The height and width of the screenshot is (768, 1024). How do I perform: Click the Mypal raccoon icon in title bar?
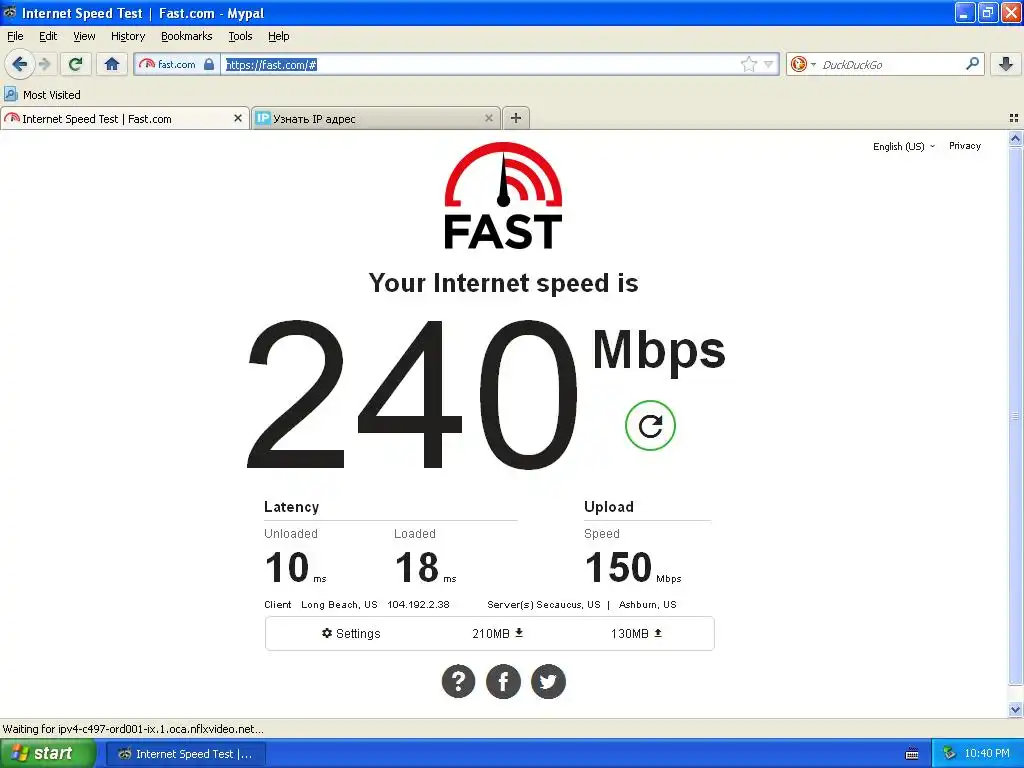point(10,12)
